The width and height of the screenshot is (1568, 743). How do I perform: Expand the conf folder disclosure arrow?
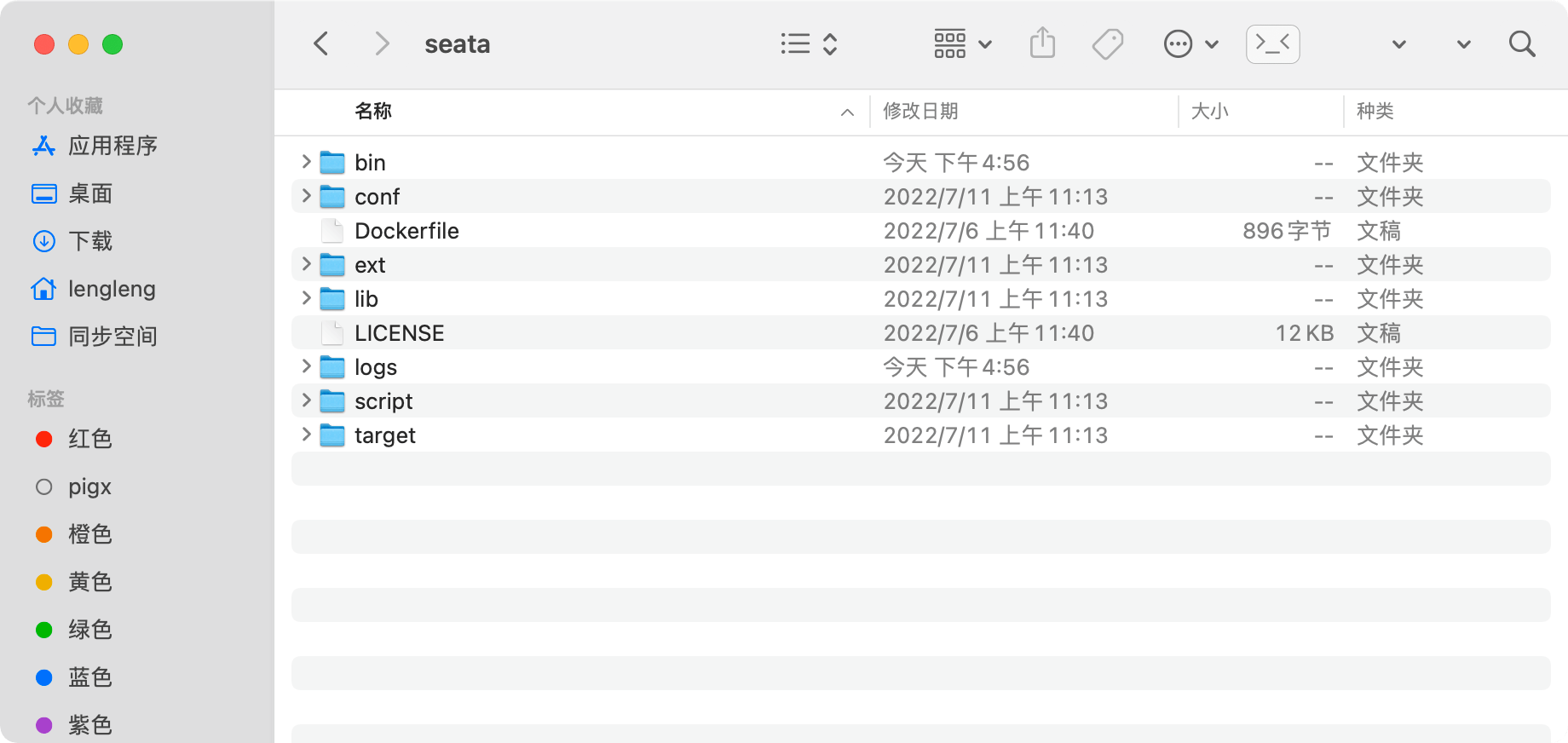click(306, 196)
